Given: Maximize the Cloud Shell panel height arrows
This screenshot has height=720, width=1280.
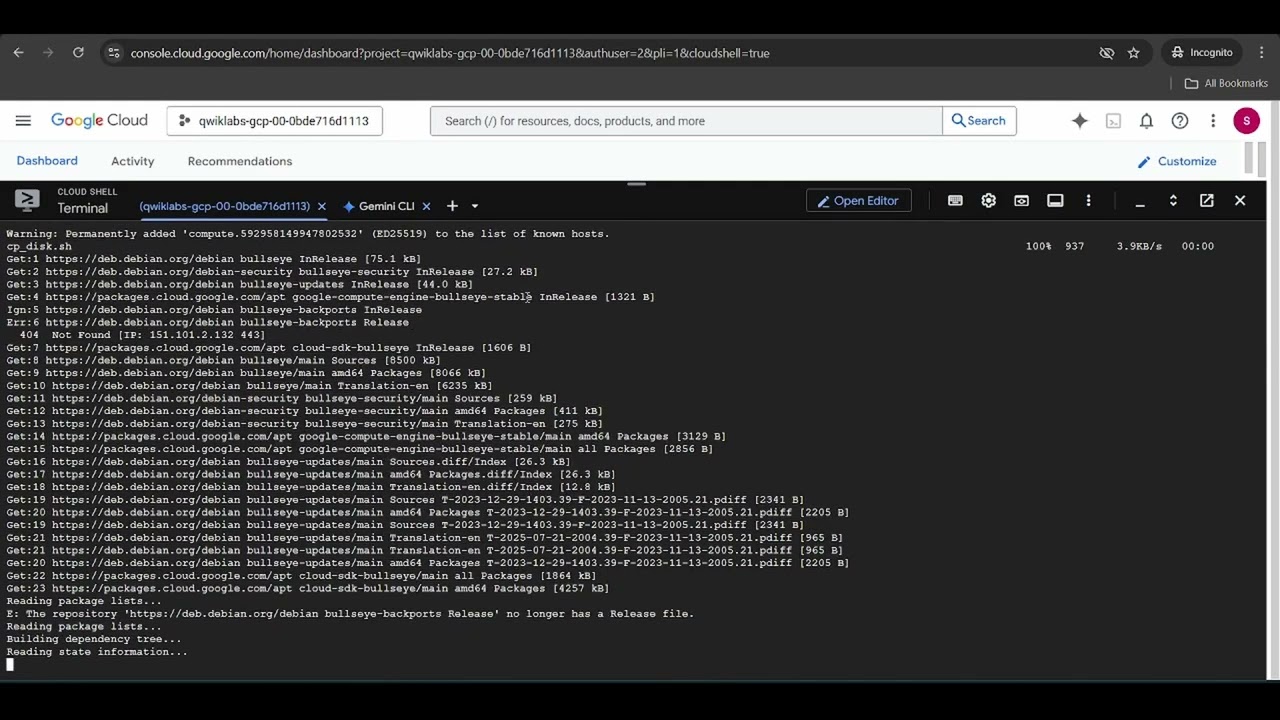Looking at the screenshot, I should [1173, 201].
